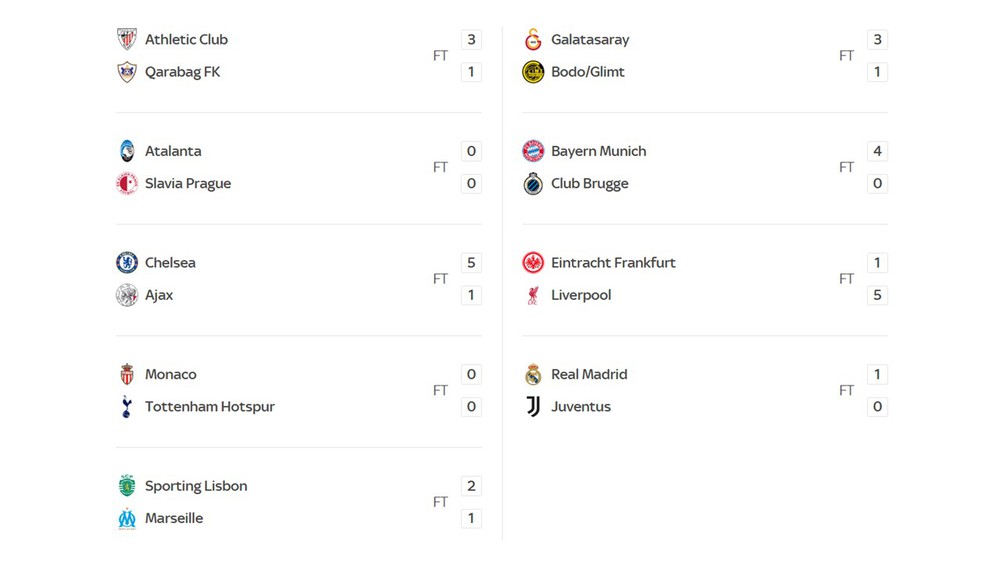Click the Marseille club badge
1000x562 pixels.
(x=127, y=518)
